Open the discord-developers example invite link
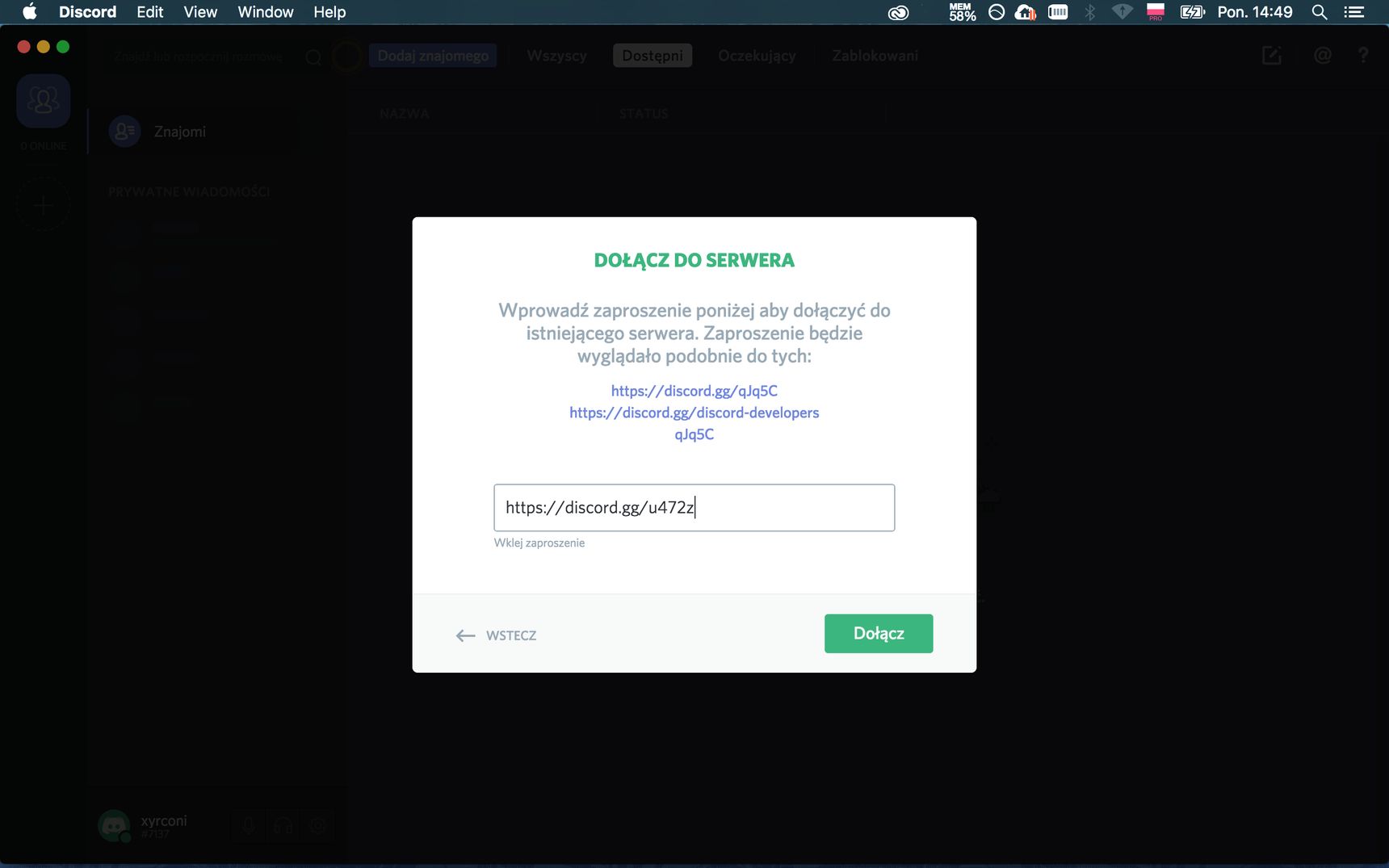1389x868 pixels. point(694,413)
